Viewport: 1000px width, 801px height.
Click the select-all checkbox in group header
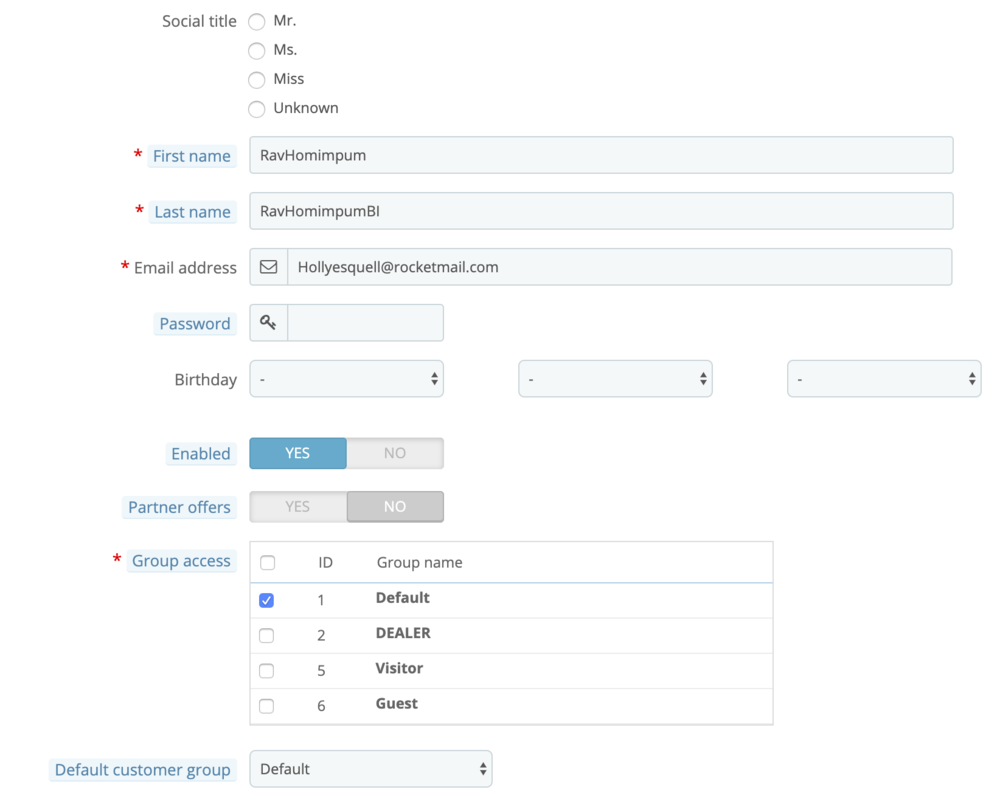[267, 562]
